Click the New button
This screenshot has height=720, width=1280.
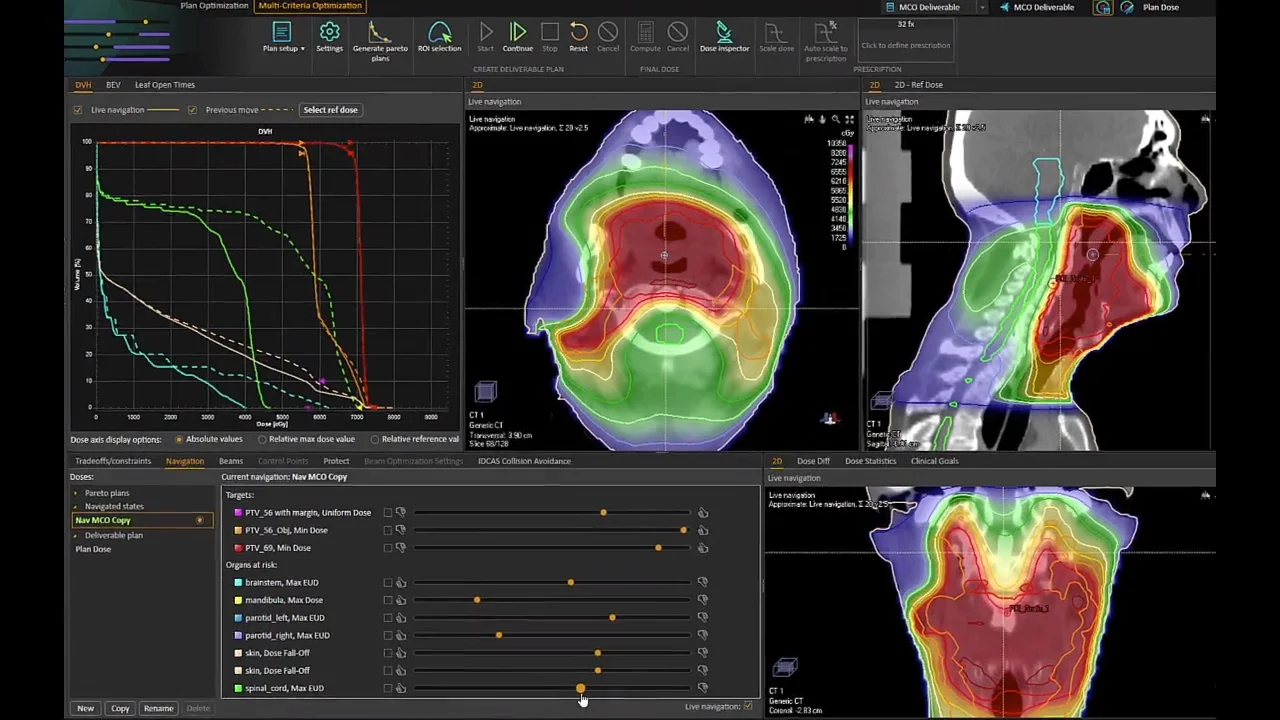pos(86,708)
